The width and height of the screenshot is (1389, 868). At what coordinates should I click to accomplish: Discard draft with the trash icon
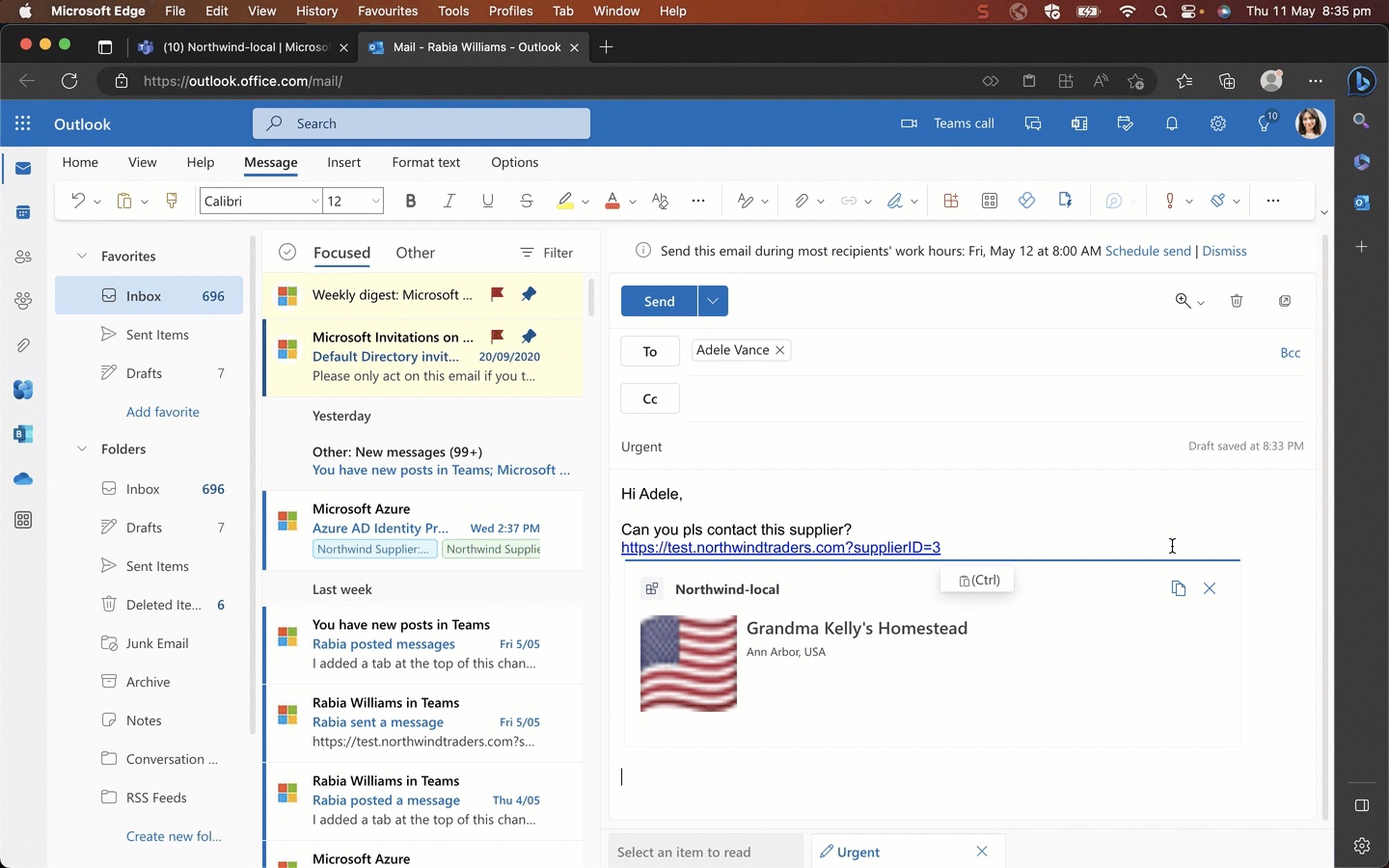[x=1237, y=301]
